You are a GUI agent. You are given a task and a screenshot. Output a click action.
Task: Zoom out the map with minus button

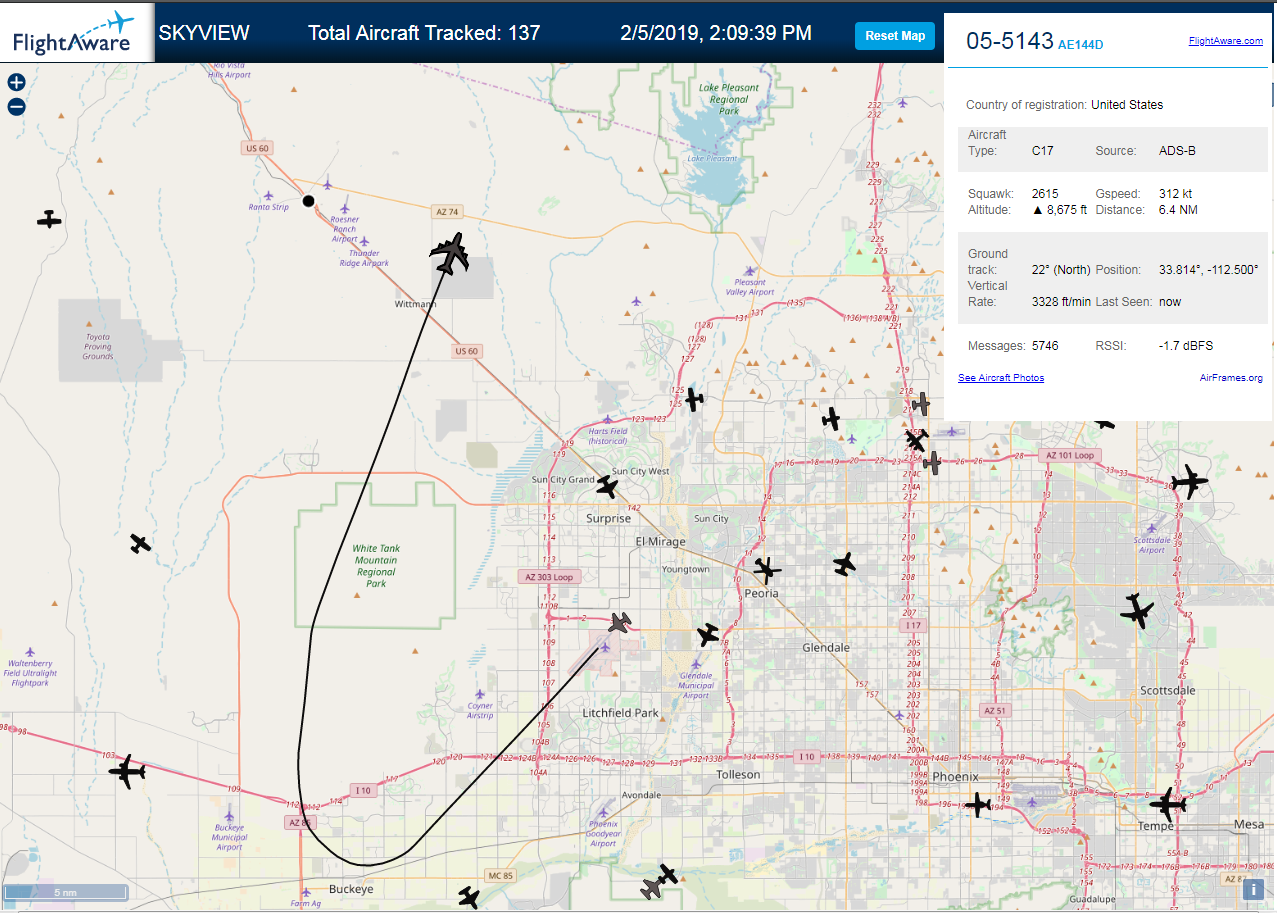point(16,107)
